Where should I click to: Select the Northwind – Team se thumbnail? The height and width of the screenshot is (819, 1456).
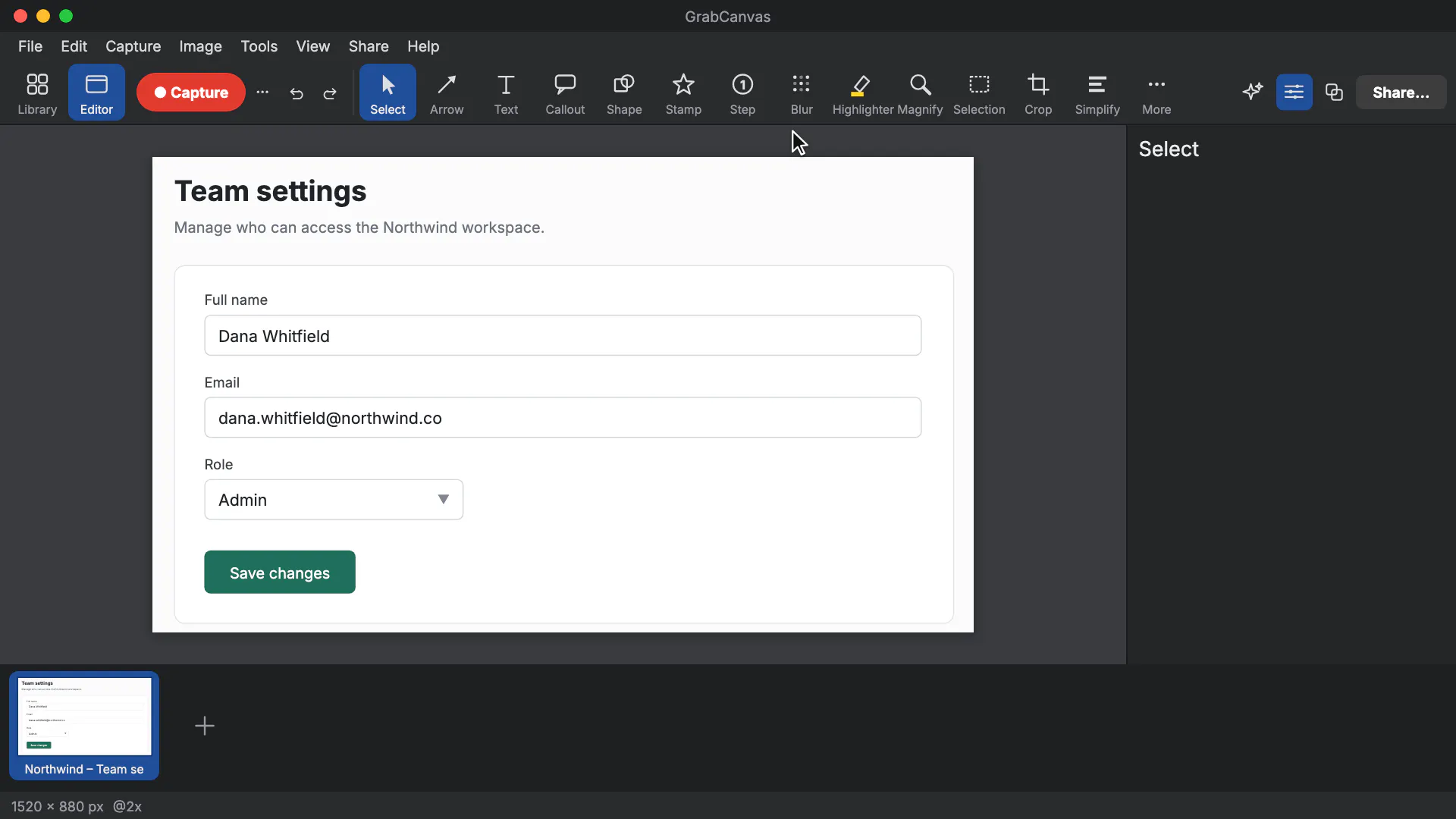click(x=84, y=726)
